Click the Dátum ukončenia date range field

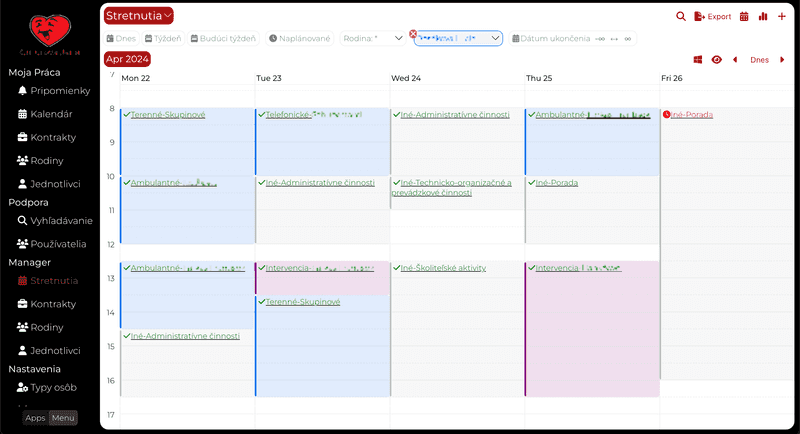point(572,38)
